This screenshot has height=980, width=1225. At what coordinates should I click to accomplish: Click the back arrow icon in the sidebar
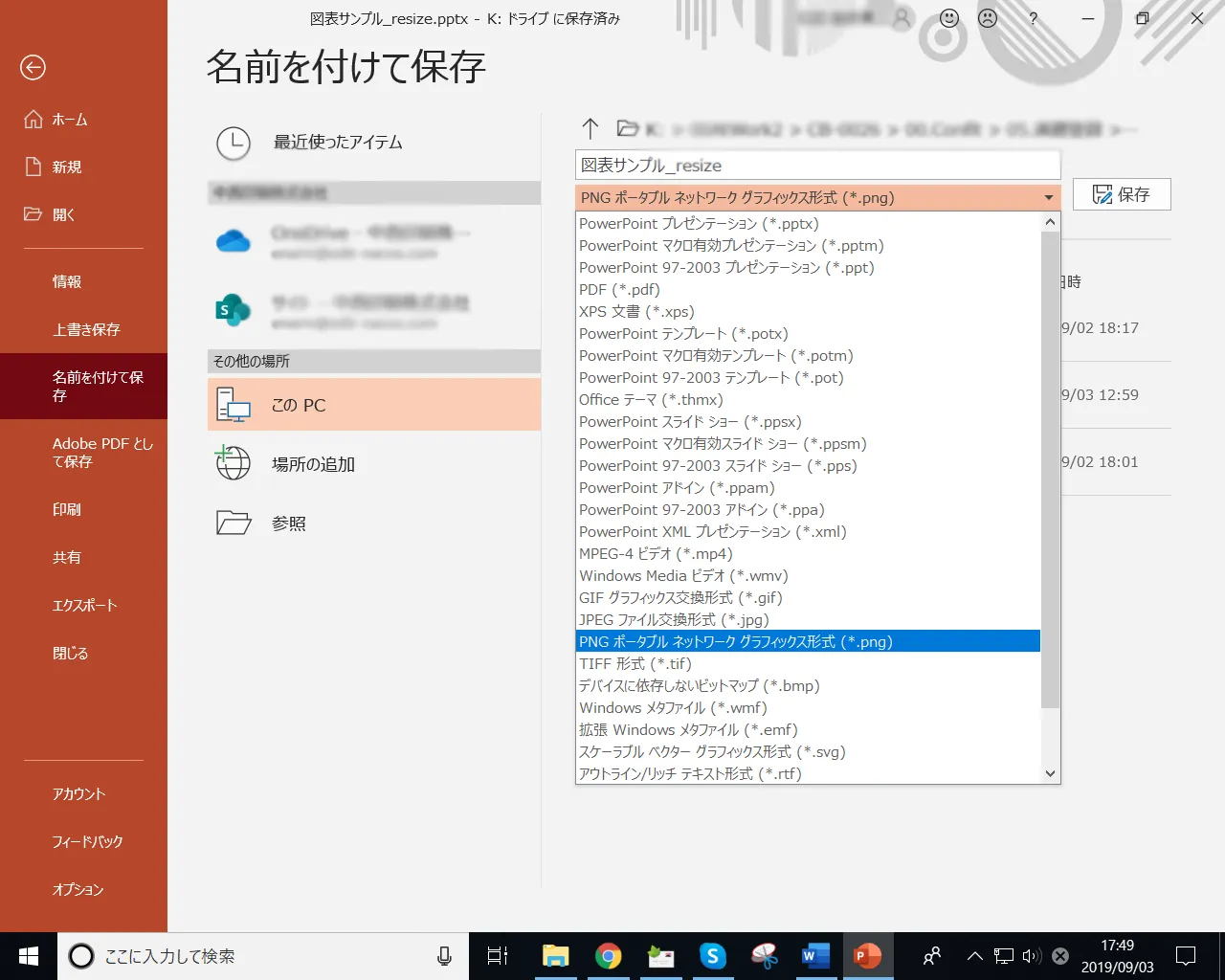coord(33,67)
